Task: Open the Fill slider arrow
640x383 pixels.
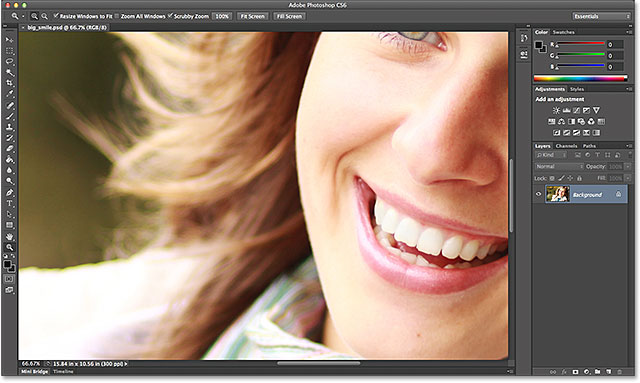Action: tap(627, 178)
